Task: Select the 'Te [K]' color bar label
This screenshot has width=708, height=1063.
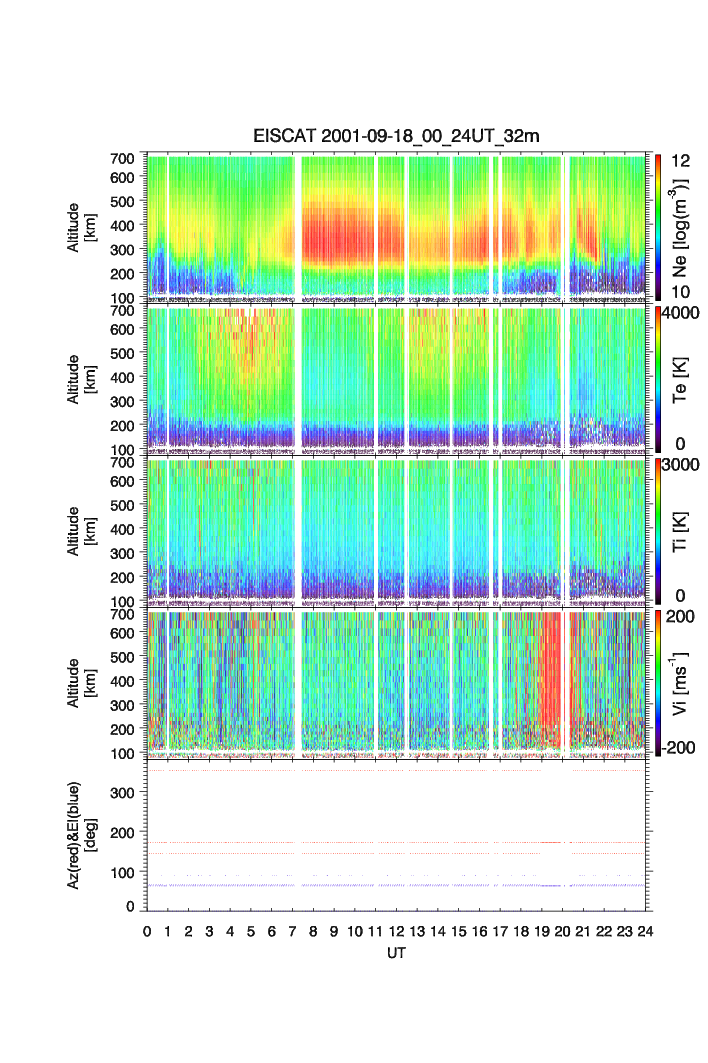Action: tap(682, 378)
